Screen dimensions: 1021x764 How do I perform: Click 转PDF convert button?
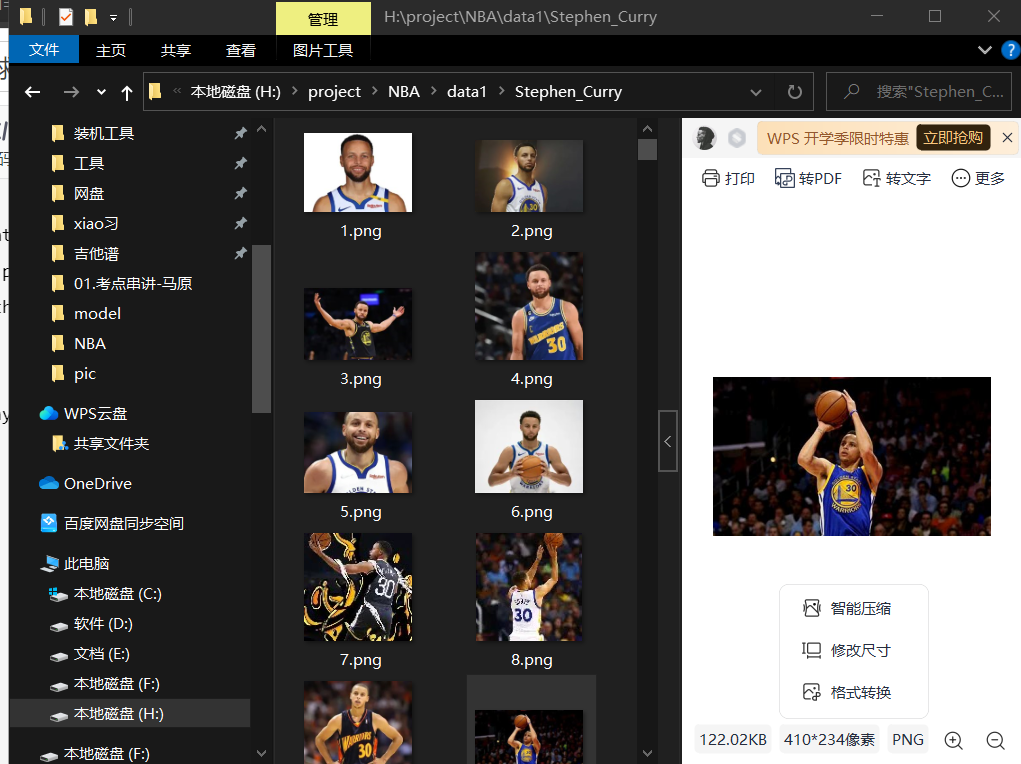point(808,178)
